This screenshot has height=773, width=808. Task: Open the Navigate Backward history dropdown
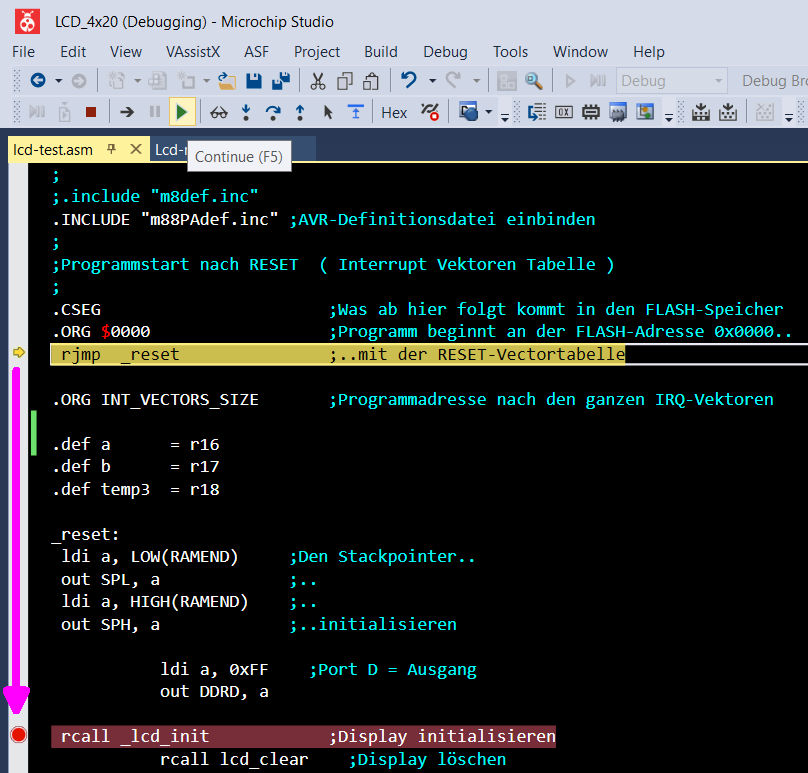(58, 81)
